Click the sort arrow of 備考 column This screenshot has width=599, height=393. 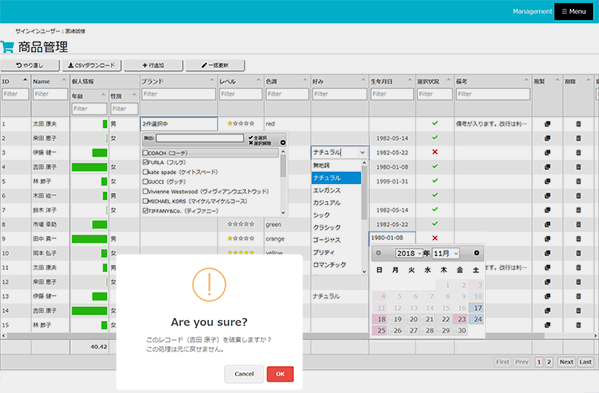(526, 80)
